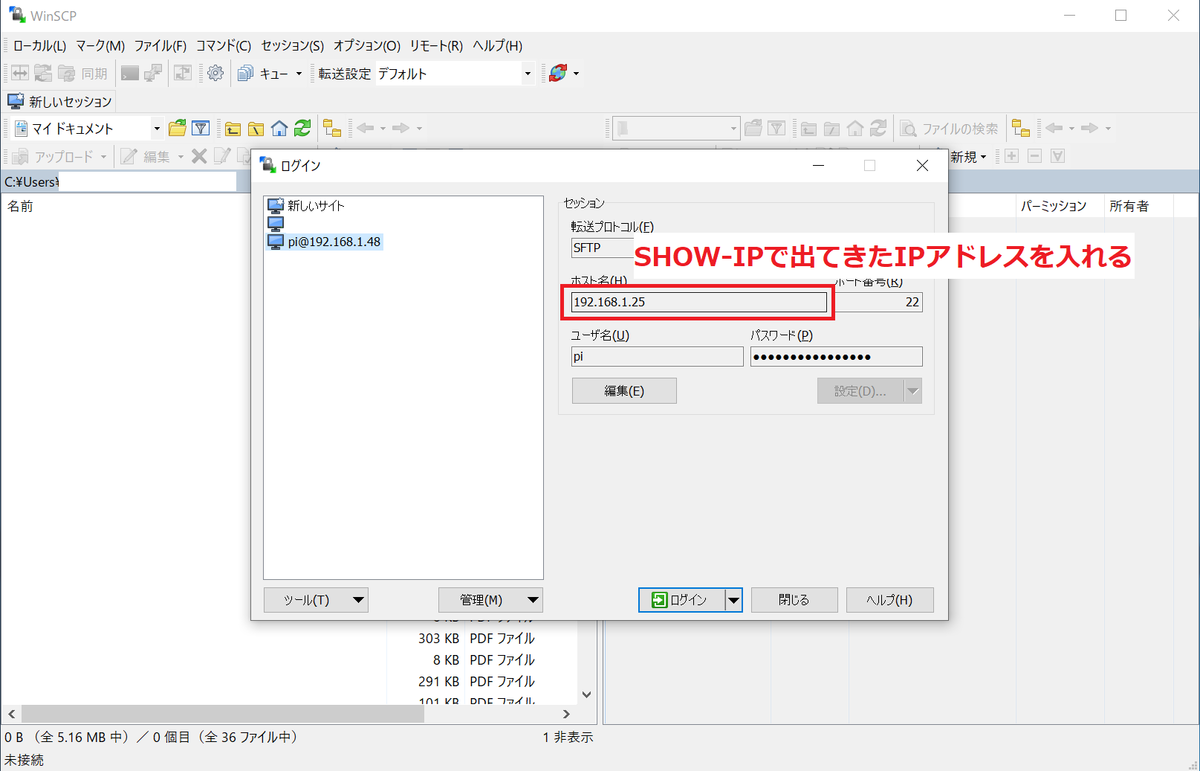This screenshot has height=771, width=1200.
Task: Select 新しいサイト in site list
Action: click(316, 205)
